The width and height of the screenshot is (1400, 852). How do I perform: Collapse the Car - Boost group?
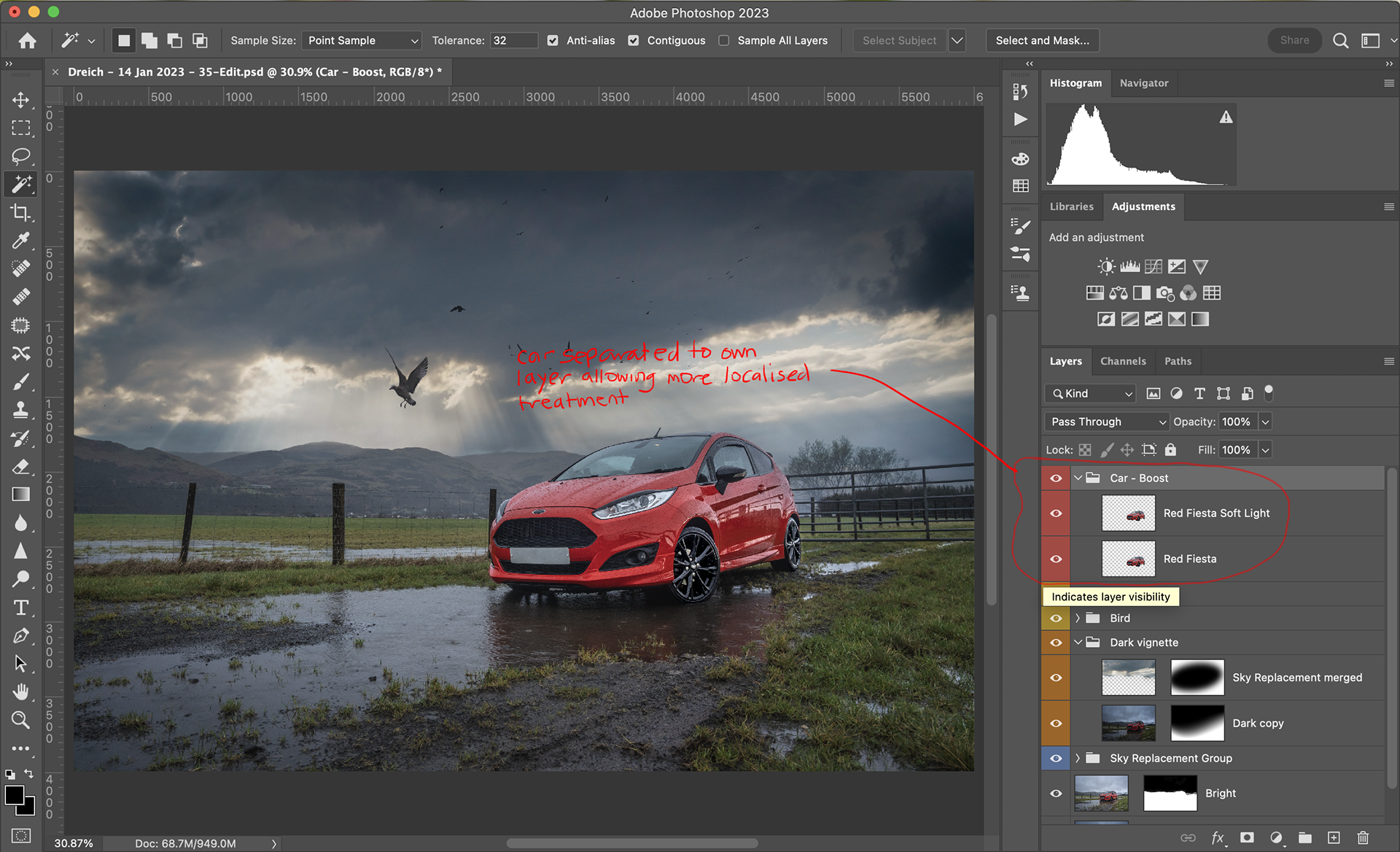pyautogui.click(x=1078, y=479)
